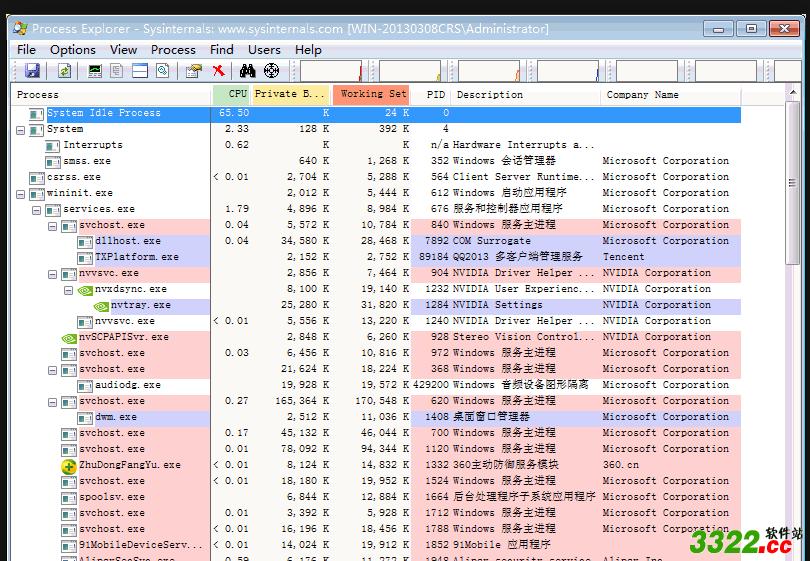Click the csrss.exe process icon

pos(37,178)
